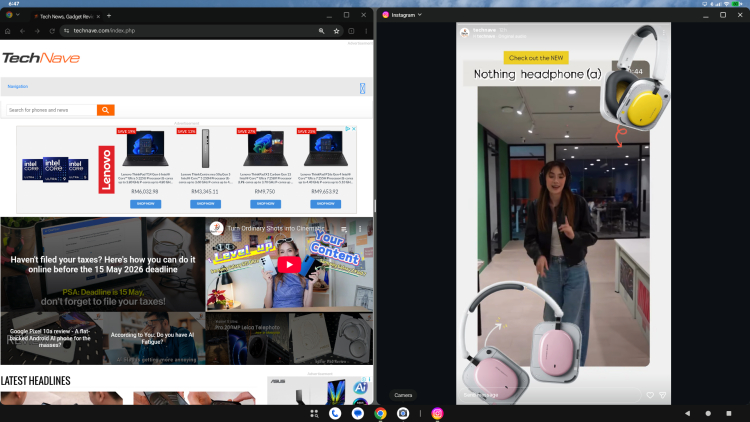Open the AI Fatigue article
The height and width of the screenshot is (422, 750).
pyautogui.click(x=154, y=338)
